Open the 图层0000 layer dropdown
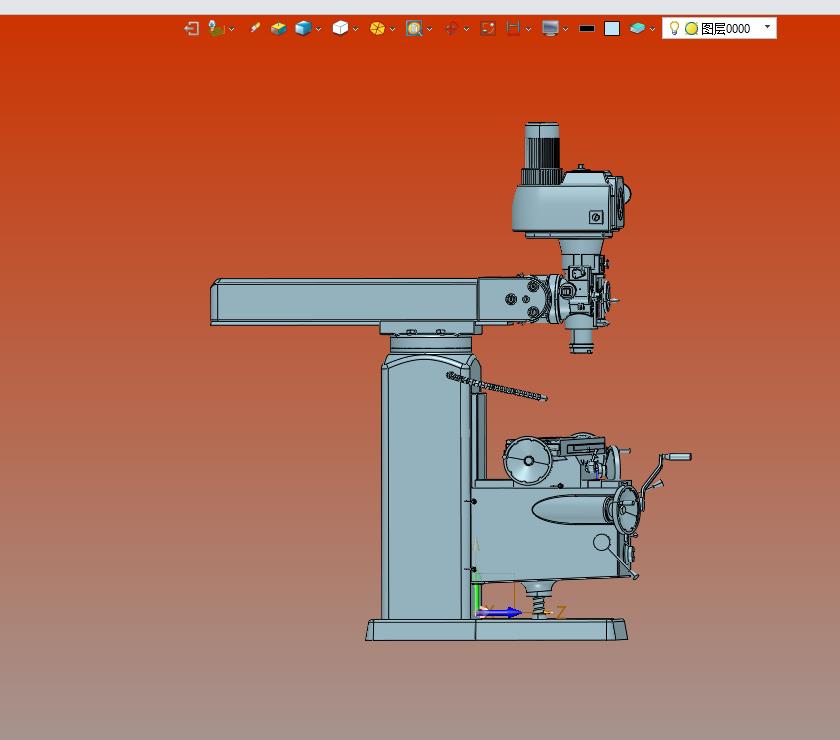 [x=768, y=27]
